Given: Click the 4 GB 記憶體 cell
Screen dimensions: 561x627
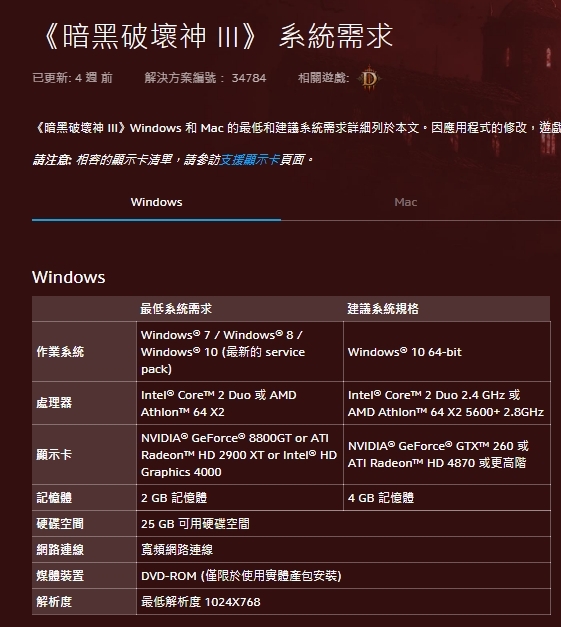Looking at the screenshot, I should pos(447,498).
